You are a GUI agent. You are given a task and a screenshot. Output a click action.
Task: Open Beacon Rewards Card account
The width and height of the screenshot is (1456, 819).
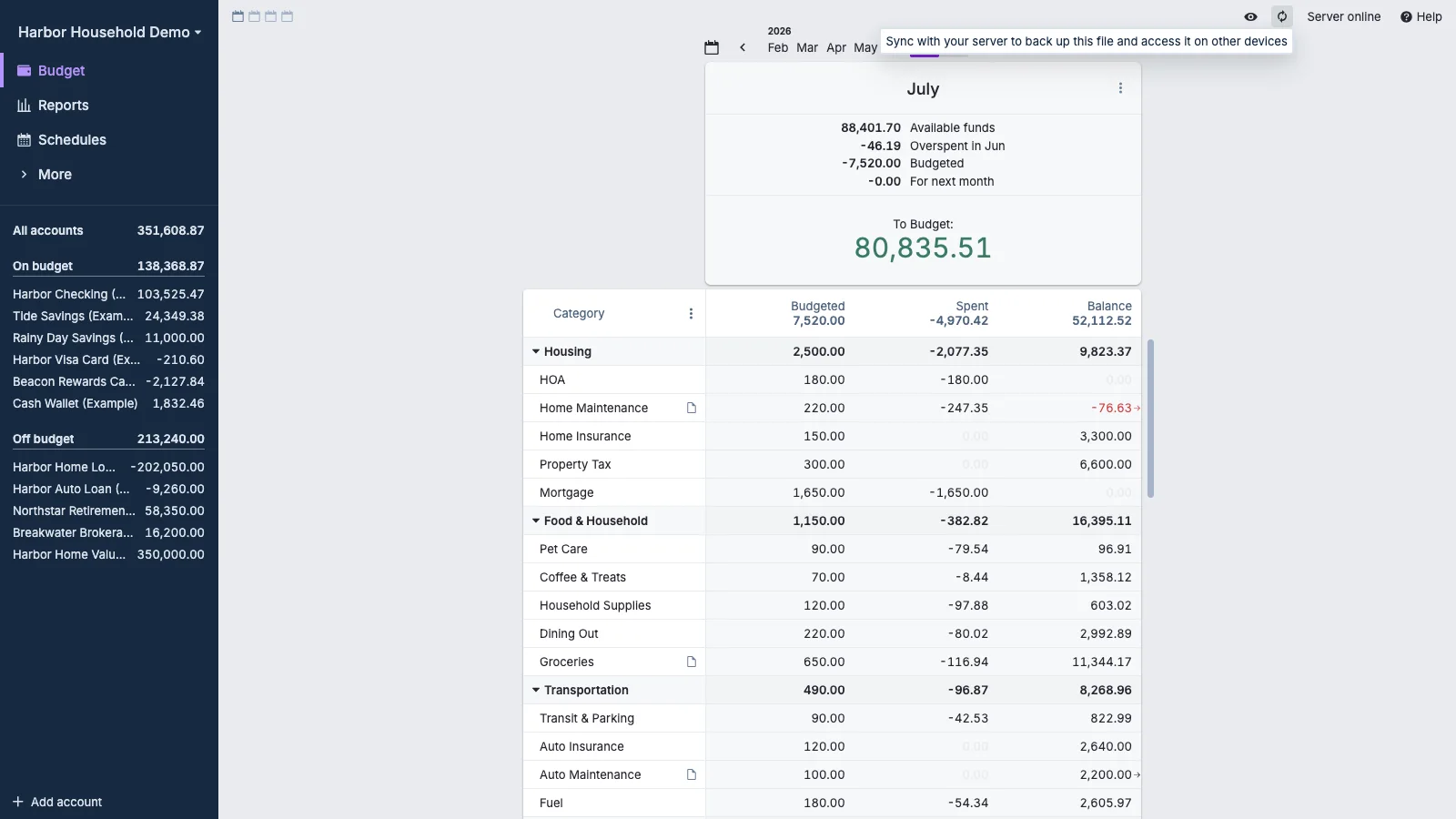pyautogui.click(x=108, y=381)
